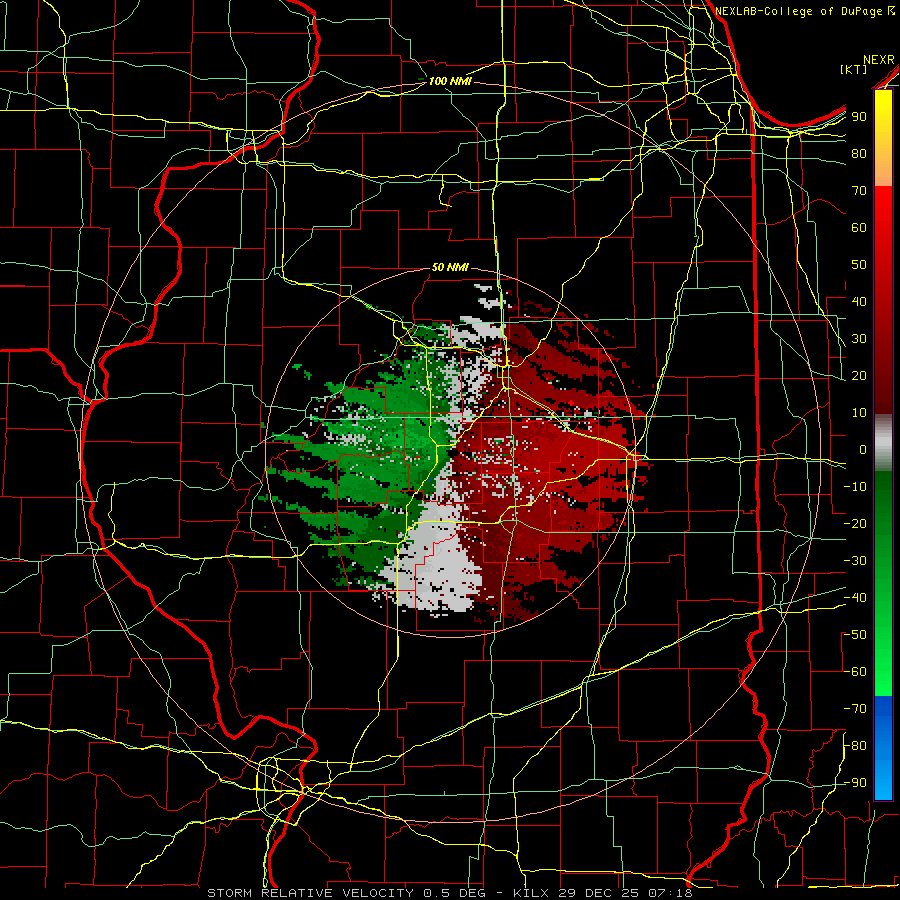Click the -10 knot legend label
Viewport: 900px width, 900px height.
[855, 487]
